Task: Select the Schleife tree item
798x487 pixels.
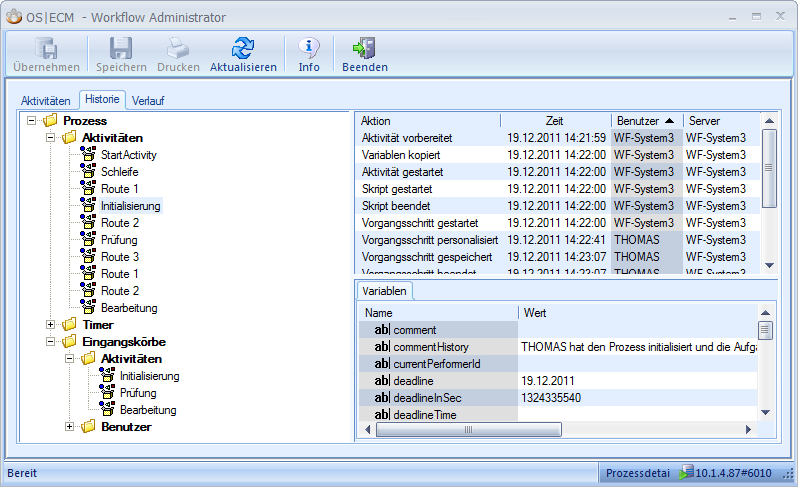Action: pyautogui.click(x=119, y=172)
